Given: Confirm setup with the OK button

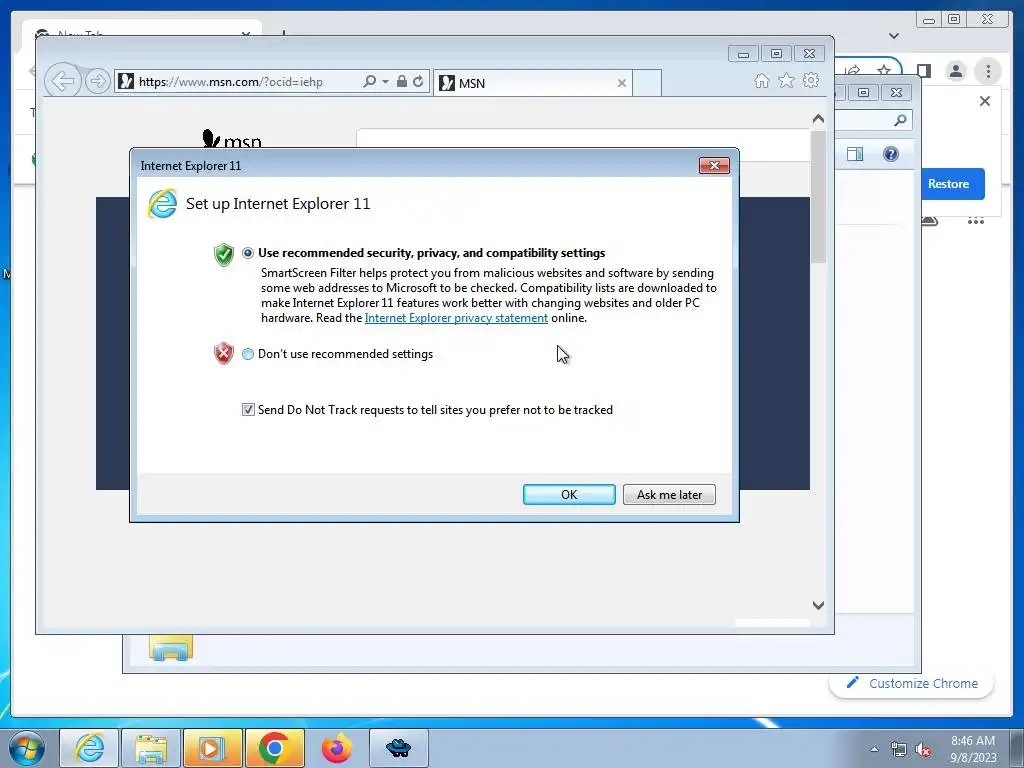Looking at the screenshot, I should pyautogui.click(x=569, y=494).
